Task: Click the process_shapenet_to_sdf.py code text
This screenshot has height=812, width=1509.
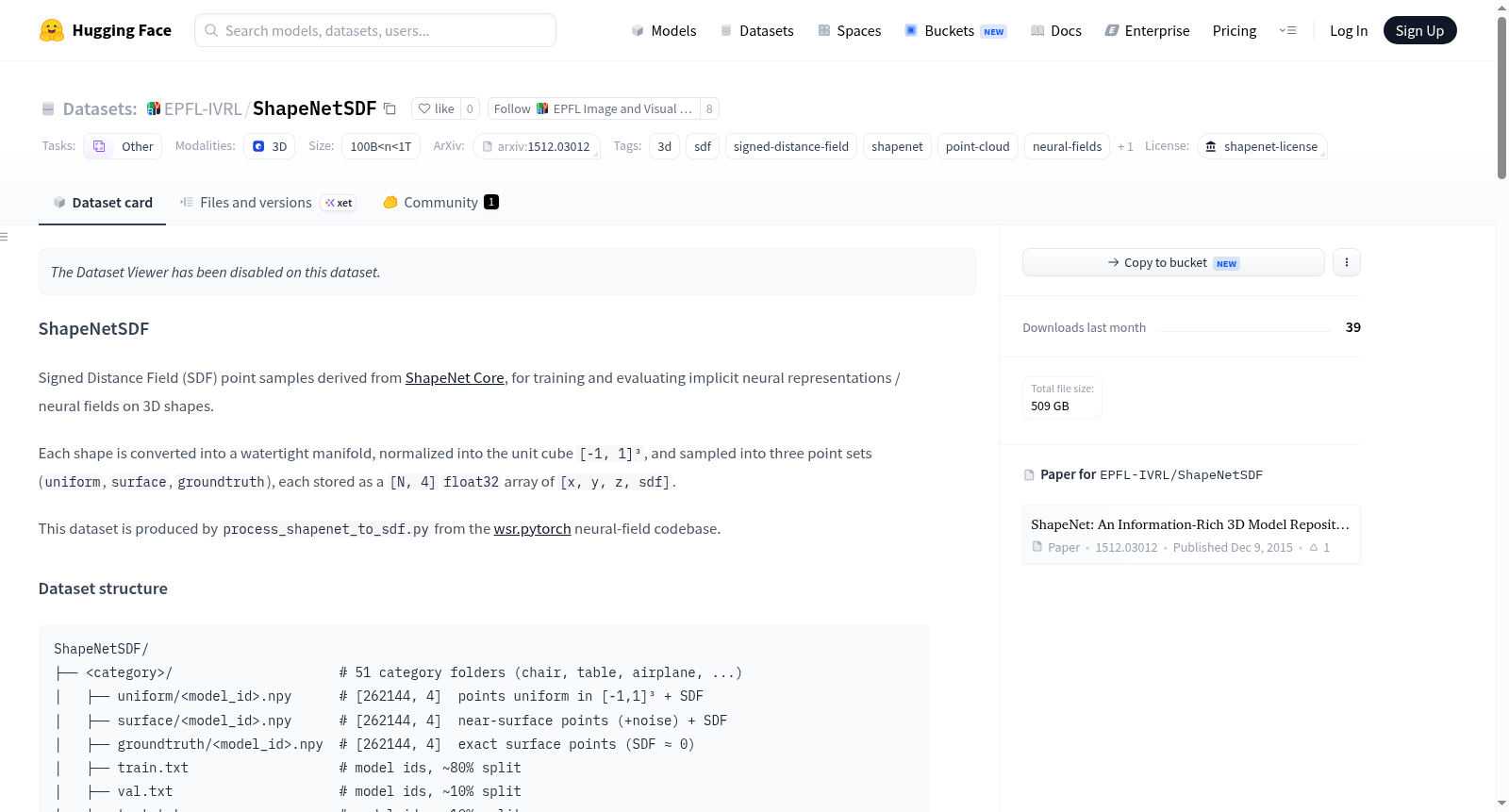Action: (326, 529)
